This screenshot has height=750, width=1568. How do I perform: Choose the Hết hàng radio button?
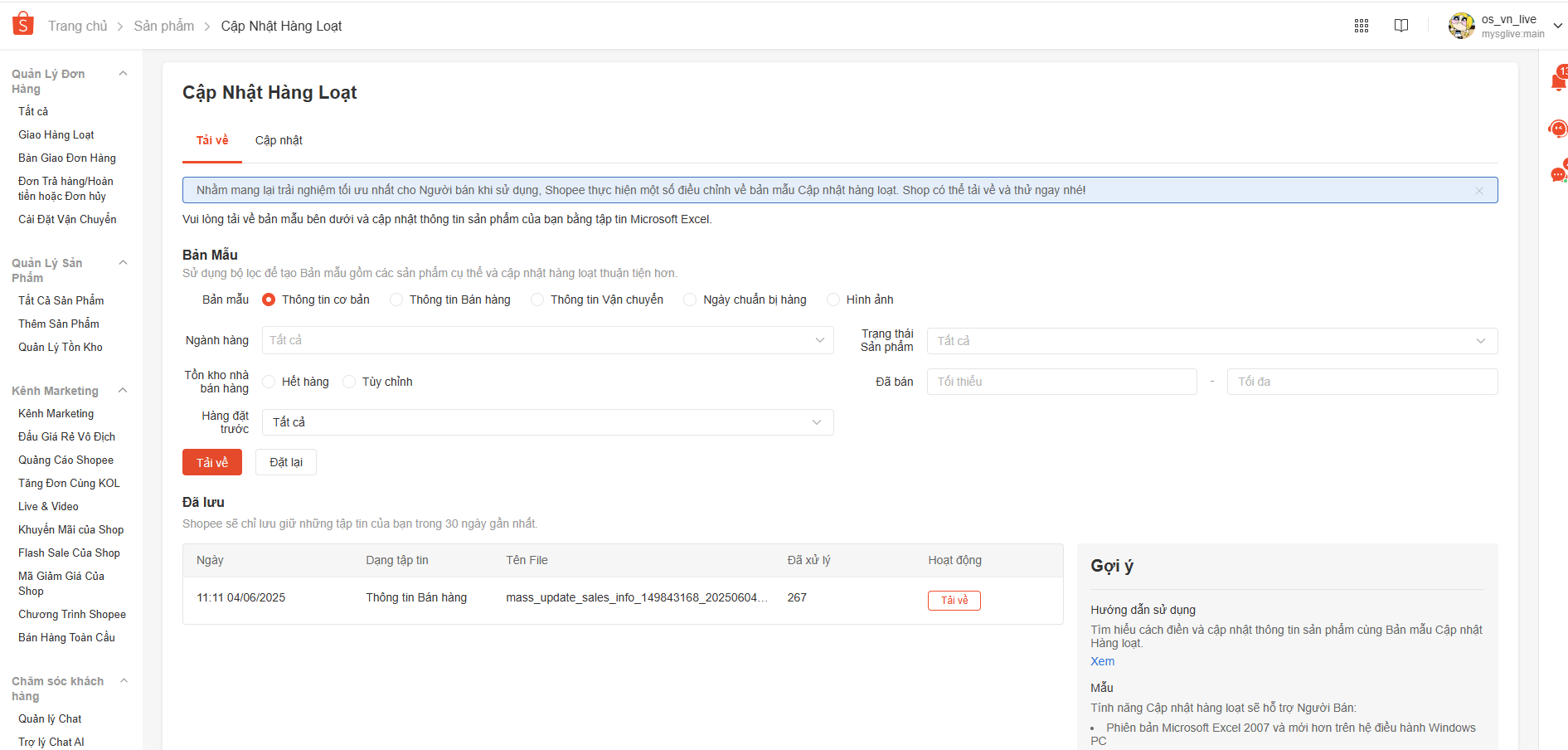point(269,382)
